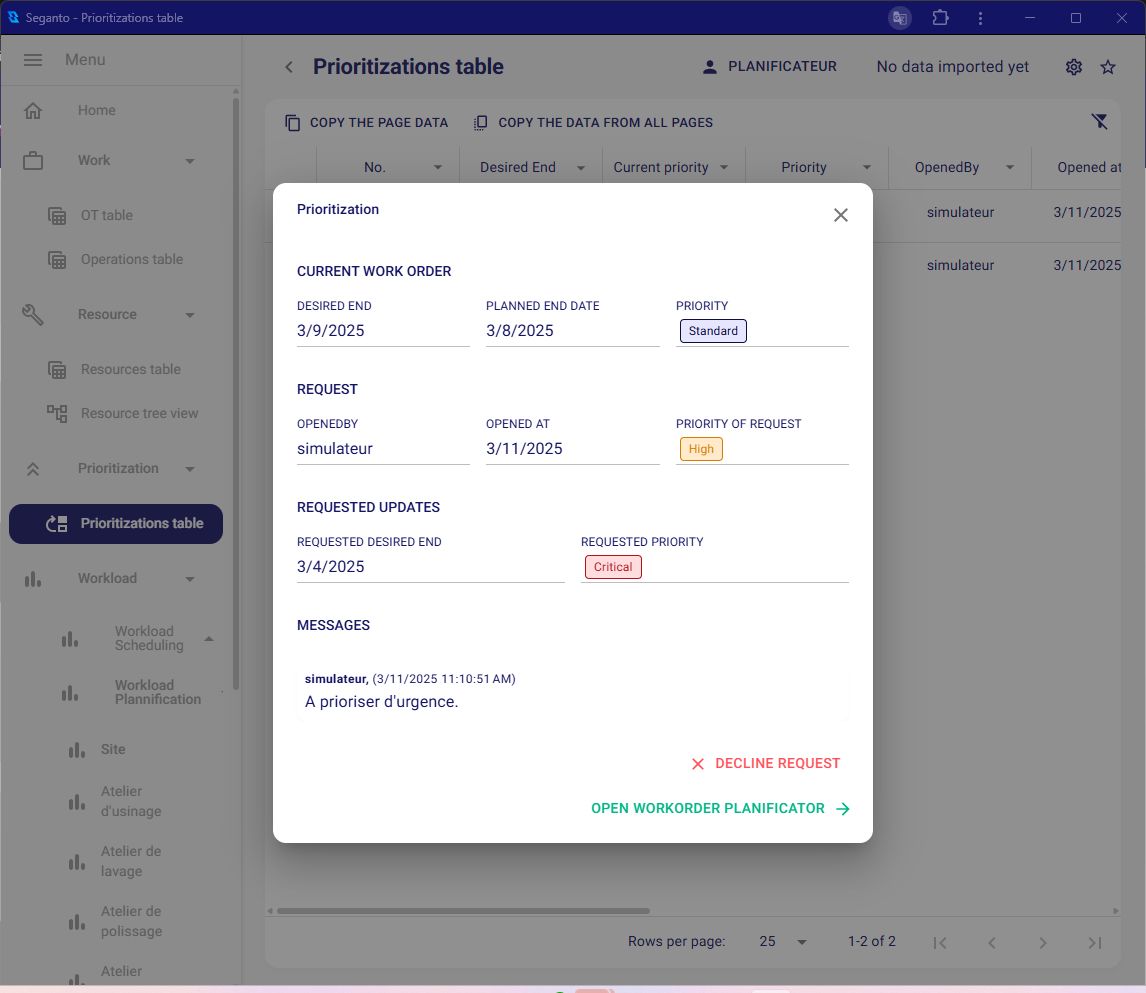Click the horizontal scrollbar below the table
Image resolution: width=1146 pixels, height=993 pixels.
click(463, 911)
